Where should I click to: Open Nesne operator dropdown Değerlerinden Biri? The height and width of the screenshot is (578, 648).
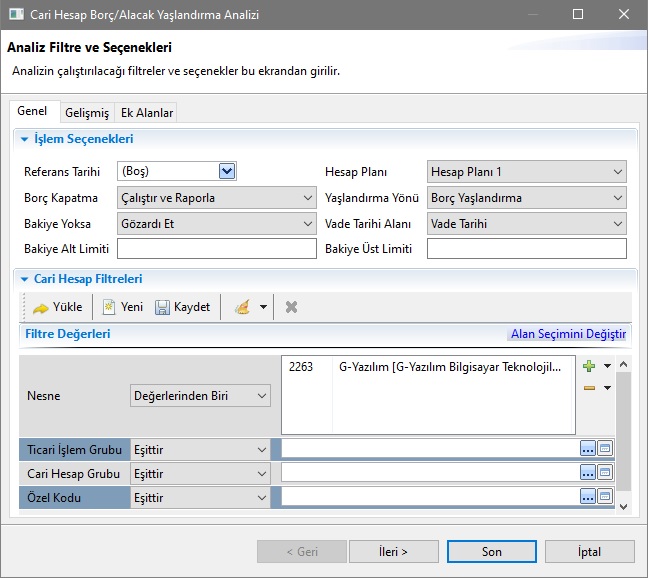tap(200, 396)
